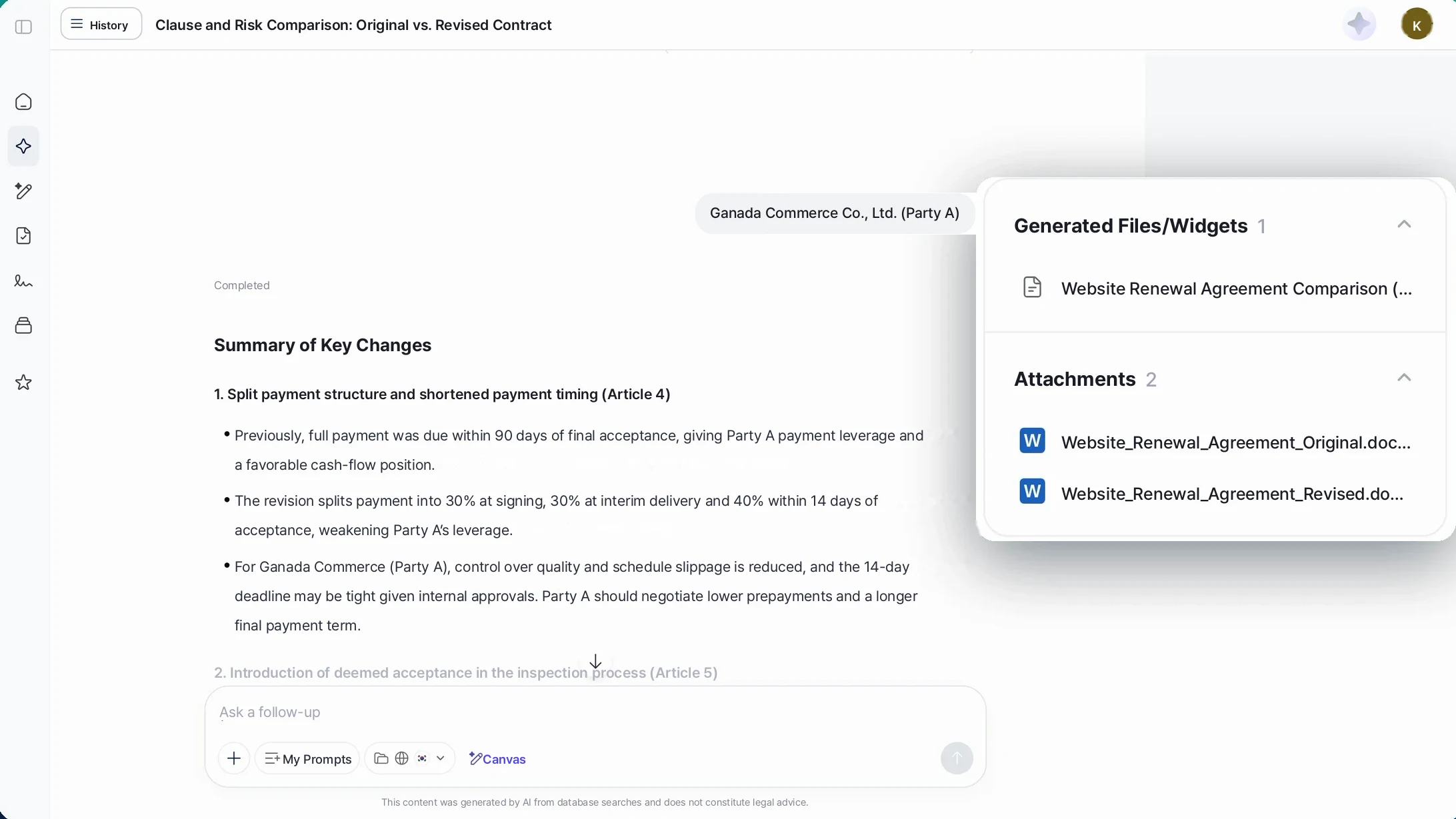This screenshot has height=819, width=1456.
Task: Open the signature icon in sidebar
Action: 23,281
